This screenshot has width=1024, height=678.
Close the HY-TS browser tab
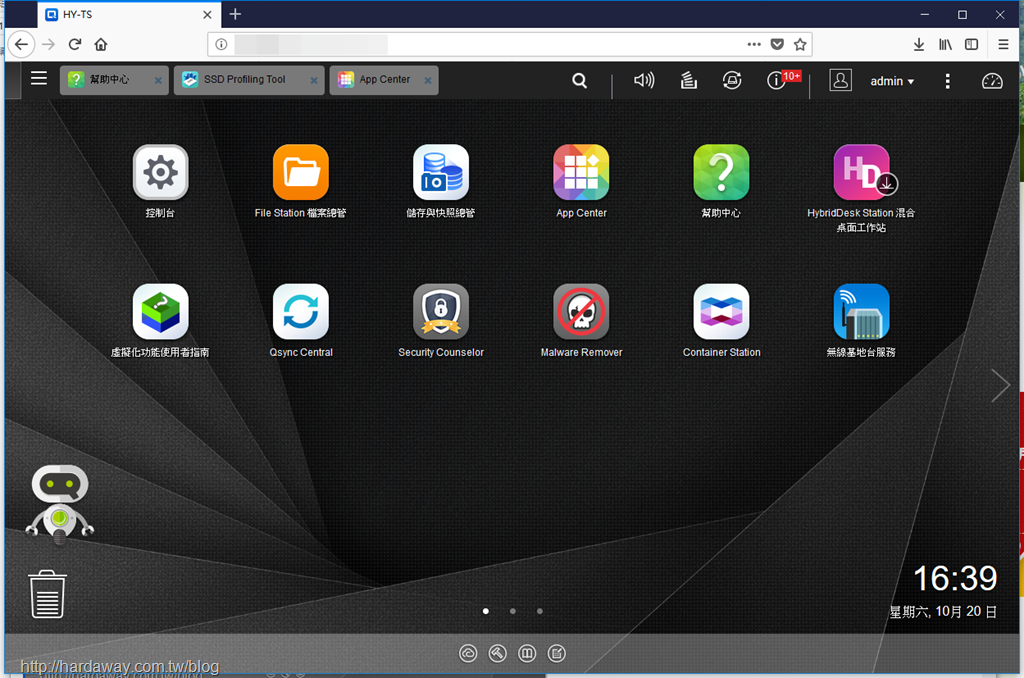(x=207, y=14)
